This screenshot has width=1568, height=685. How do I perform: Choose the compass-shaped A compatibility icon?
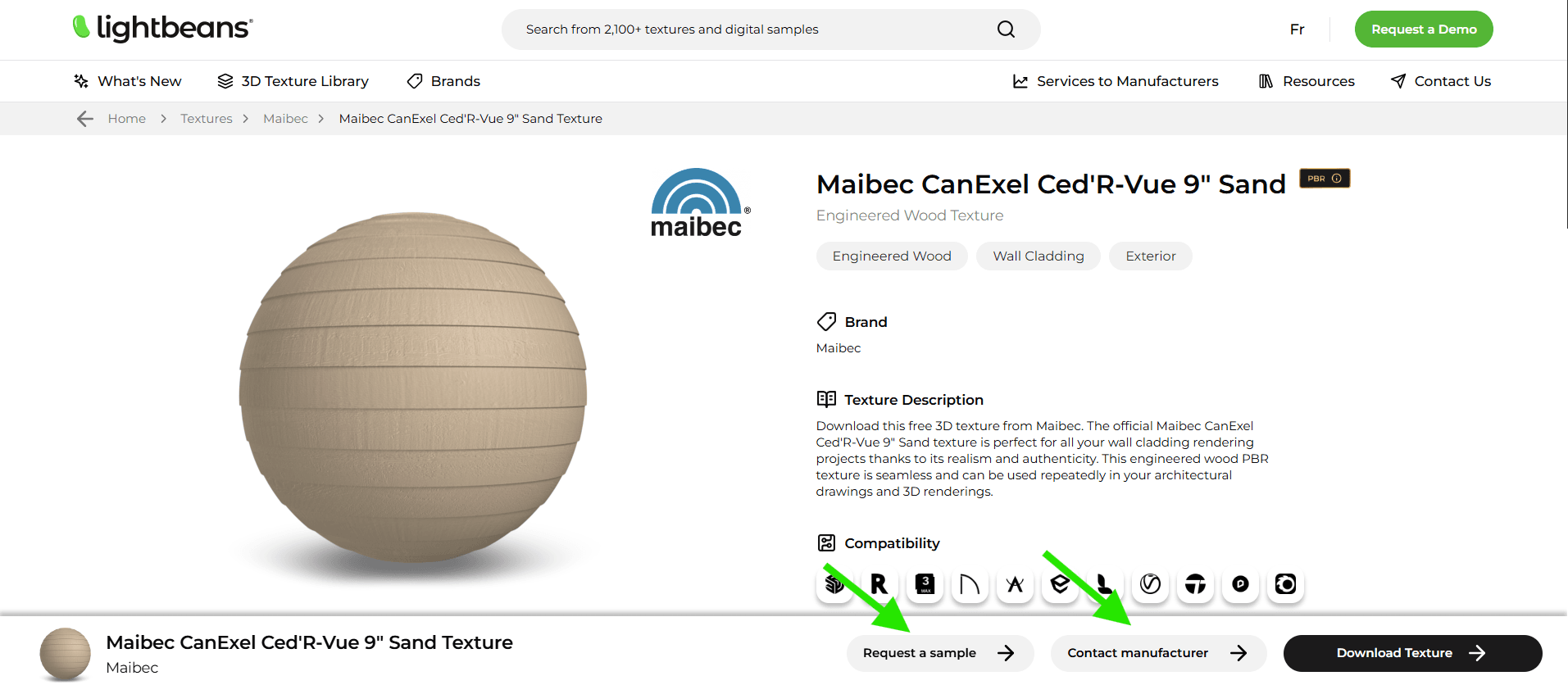point(1015,584)
